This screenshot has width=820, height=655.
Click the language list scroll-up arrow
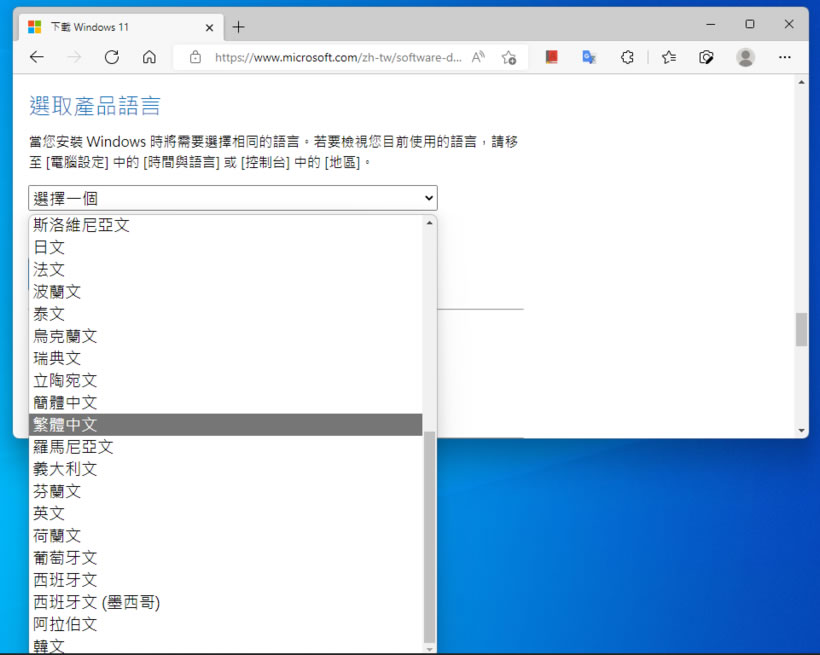pyautogui.click(x=429, y=223)
